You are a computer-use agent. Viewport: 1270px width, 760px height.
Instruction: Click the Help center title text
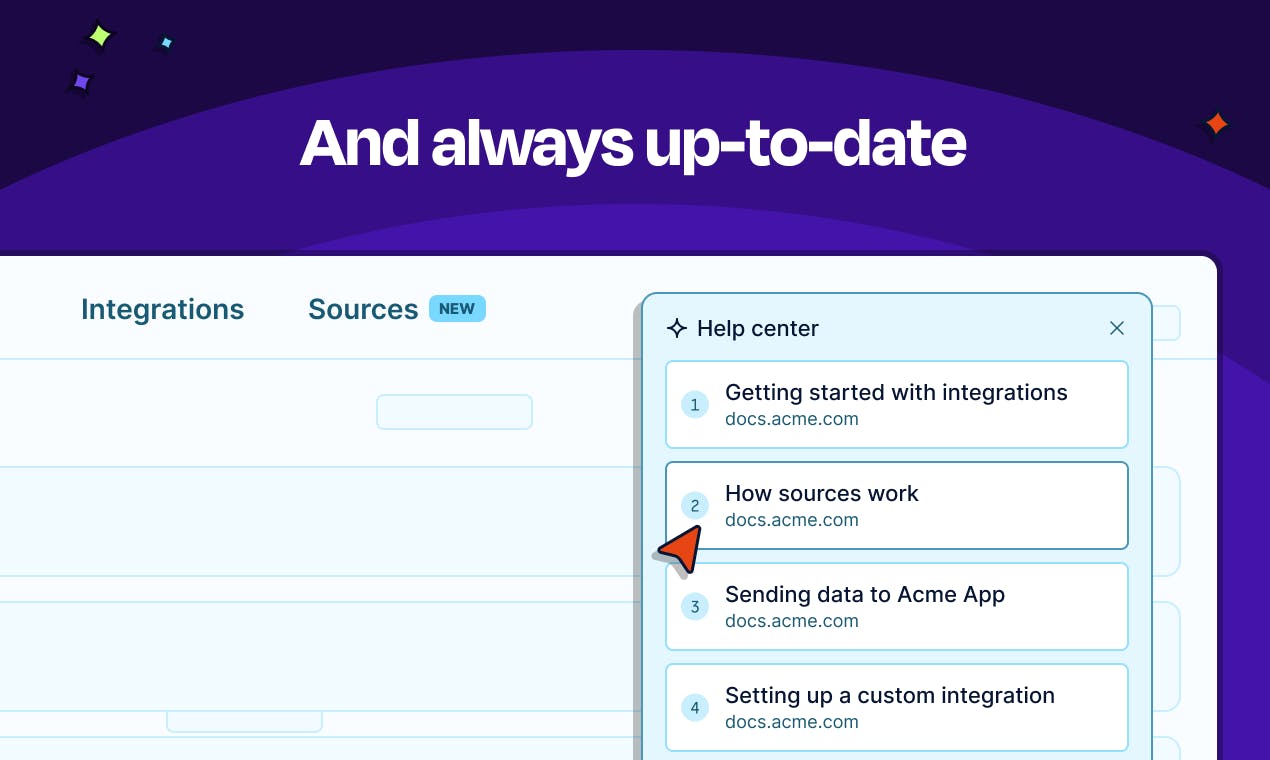tap(758, 328)
